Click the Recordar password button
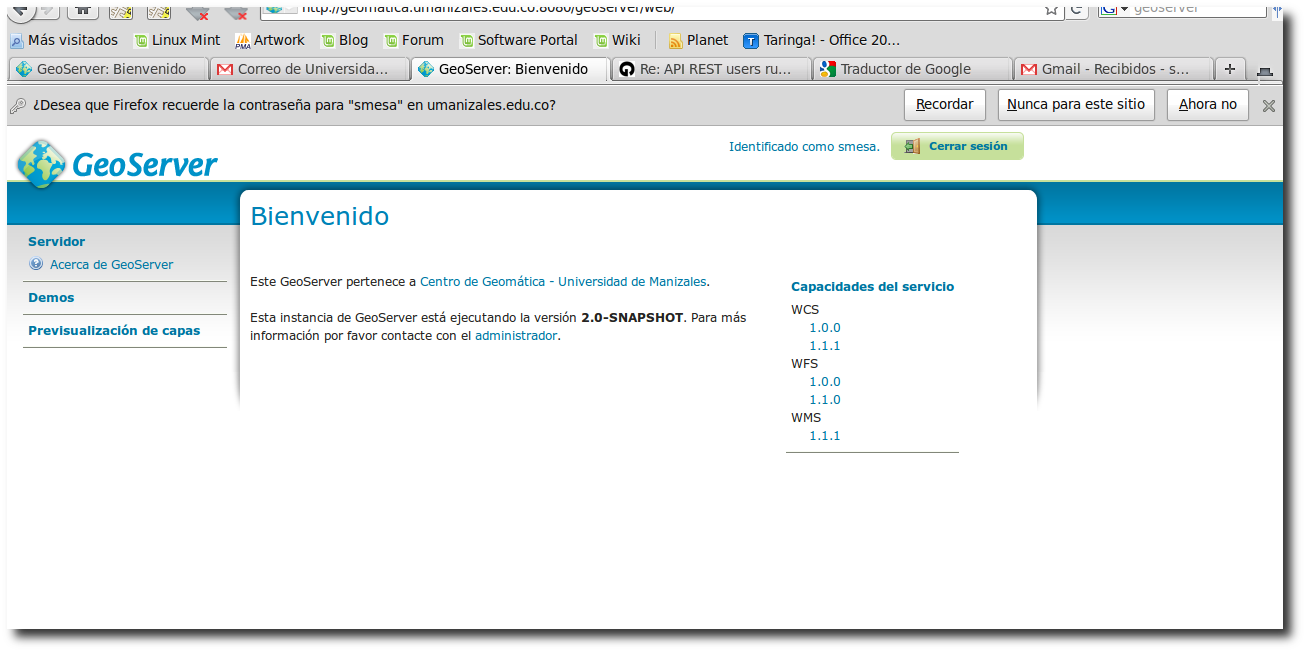 tap(945, 105)
